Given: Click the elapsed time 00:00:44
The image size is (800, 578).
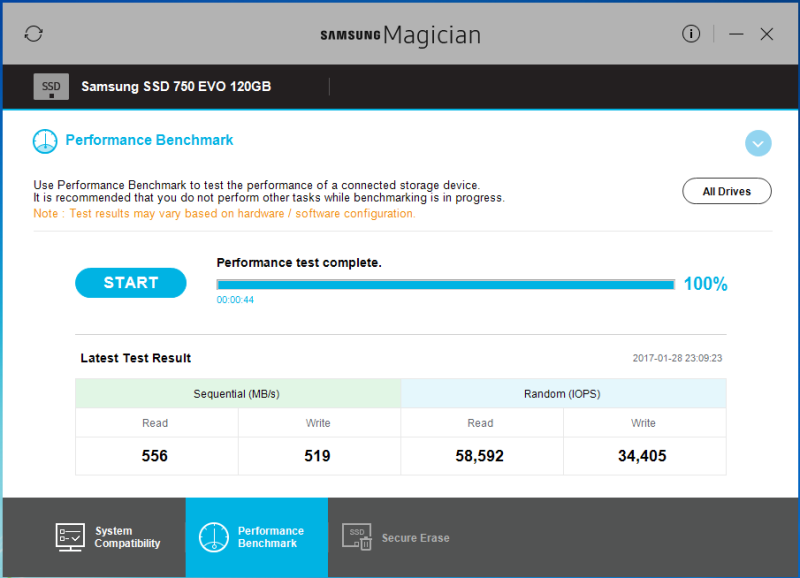Looking at the screenshot, I should point(235,300).
